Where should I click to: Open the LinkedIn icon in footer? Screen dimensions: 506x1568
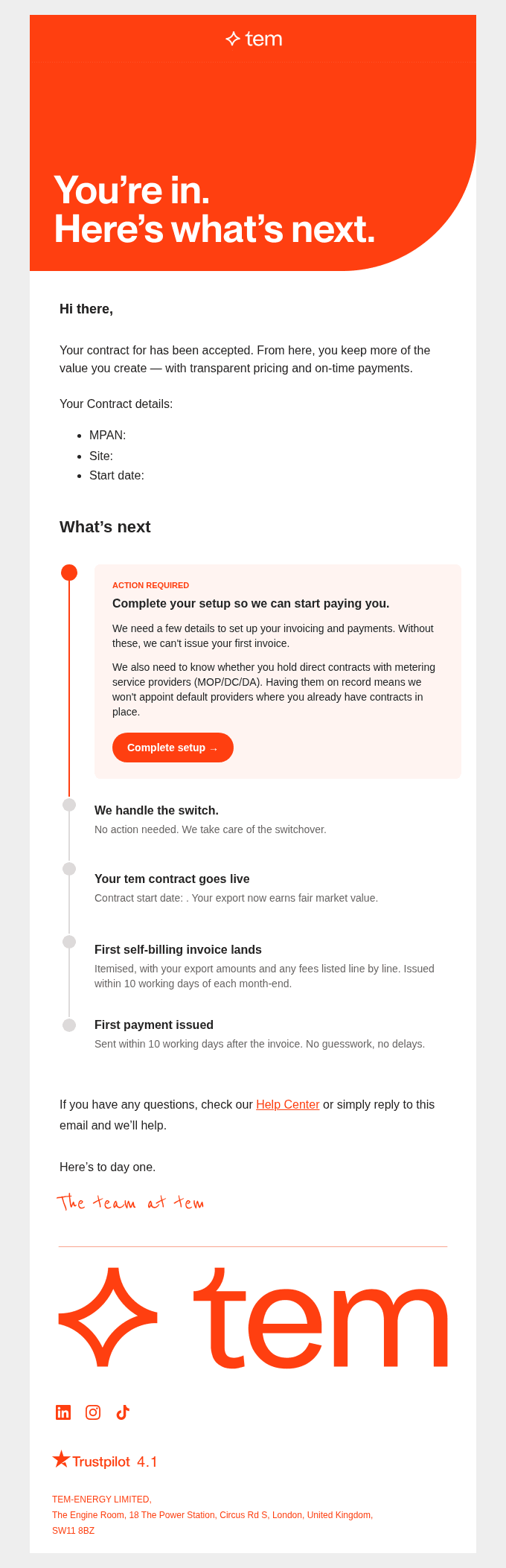tap(63, 1412)
